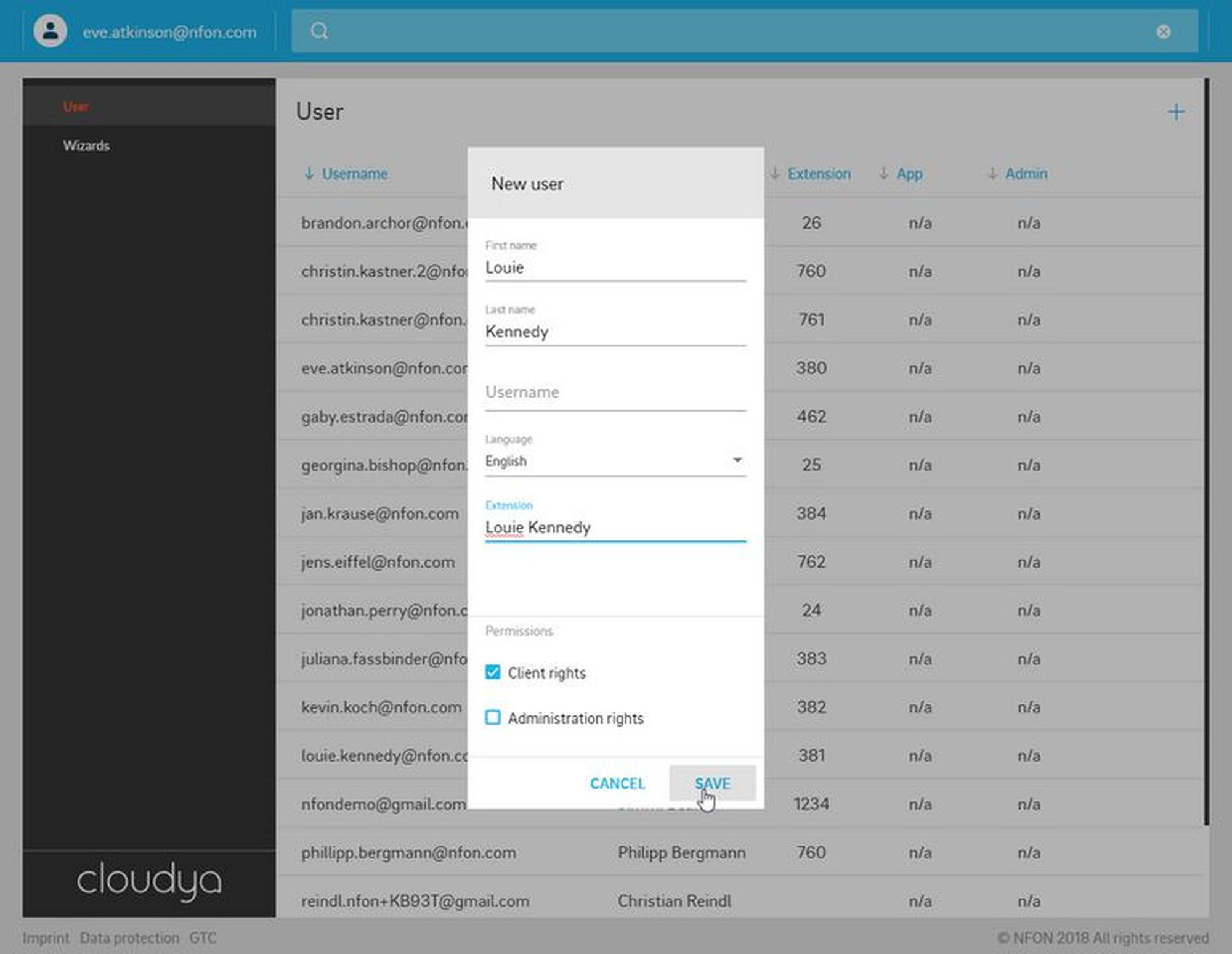Clear search with the X icon

point(1163,31)
